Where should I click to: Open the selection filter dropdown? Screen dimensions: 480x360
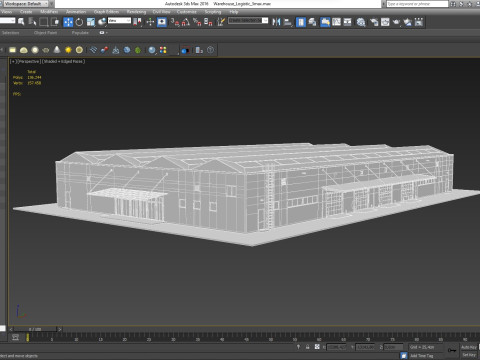[x=7, y=21]
